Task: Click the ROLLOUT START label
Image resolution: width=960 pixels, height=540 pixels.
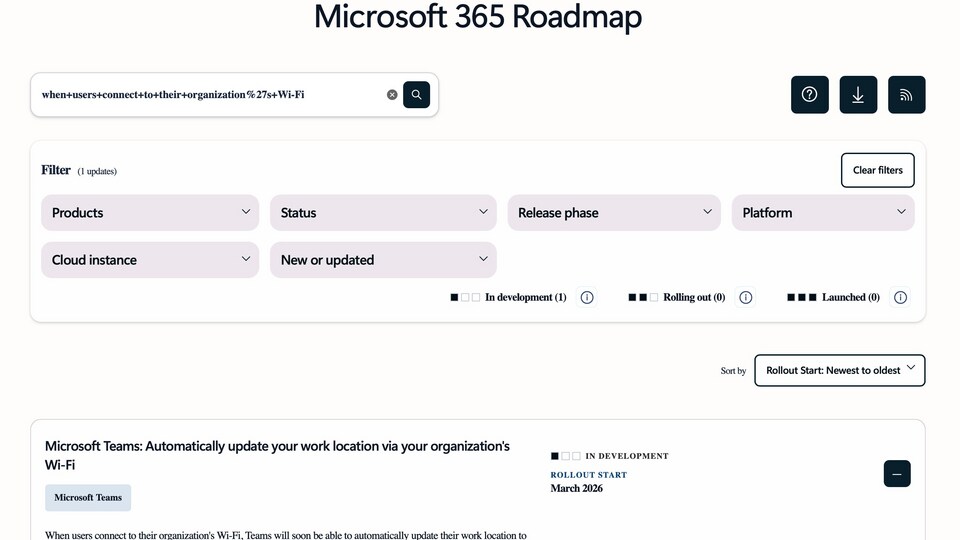Action: [588, 474]
